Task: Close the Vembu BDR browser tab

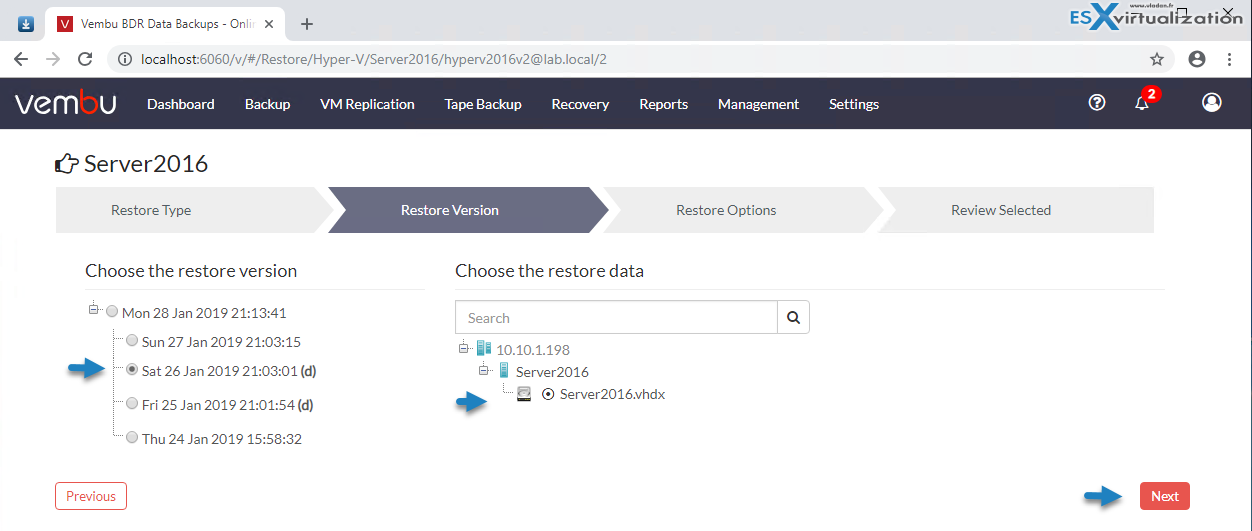Action: (269, 24)
